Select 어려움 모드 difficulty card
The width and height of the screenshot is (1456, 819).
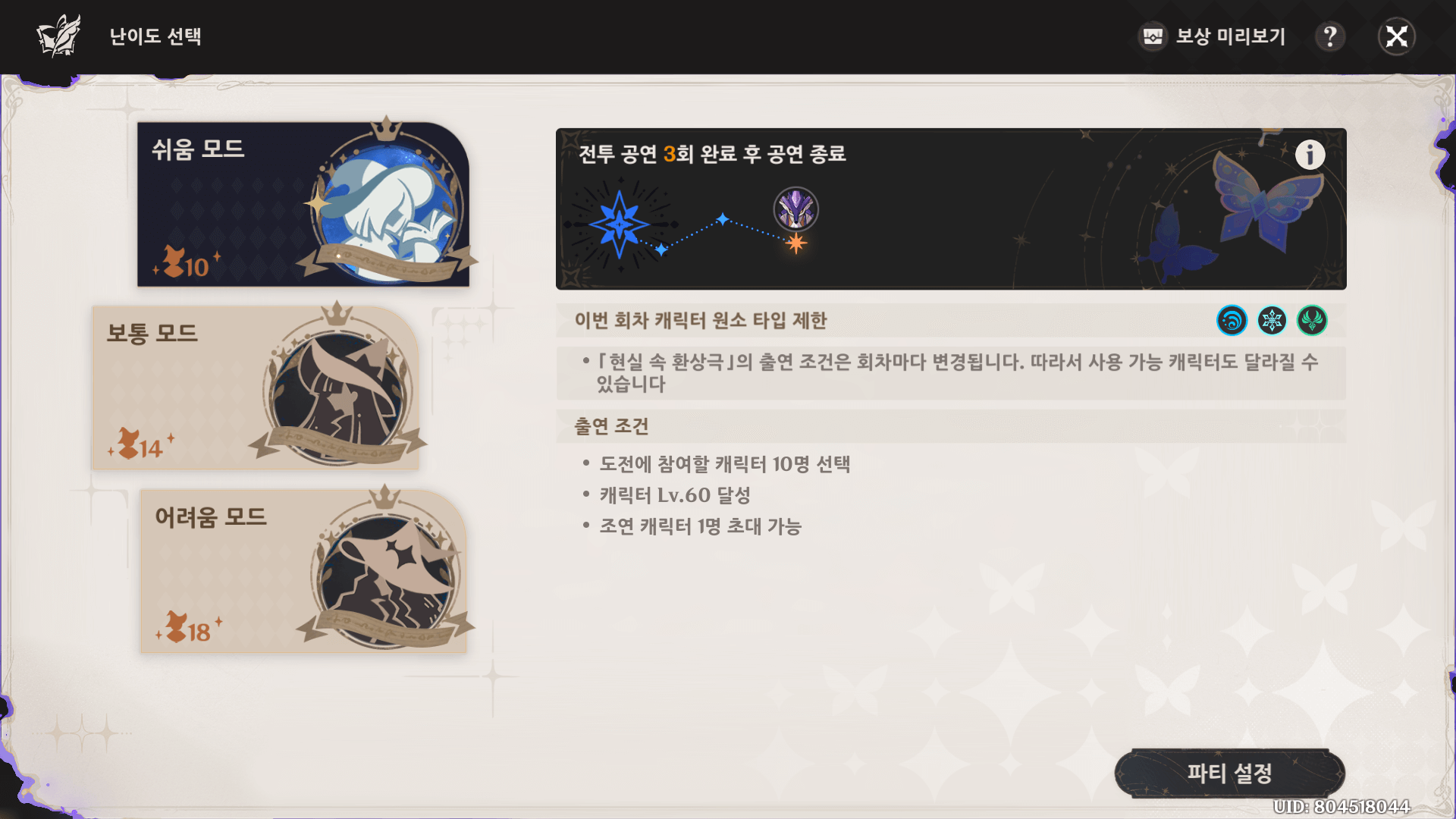click(x=303, y=571)
